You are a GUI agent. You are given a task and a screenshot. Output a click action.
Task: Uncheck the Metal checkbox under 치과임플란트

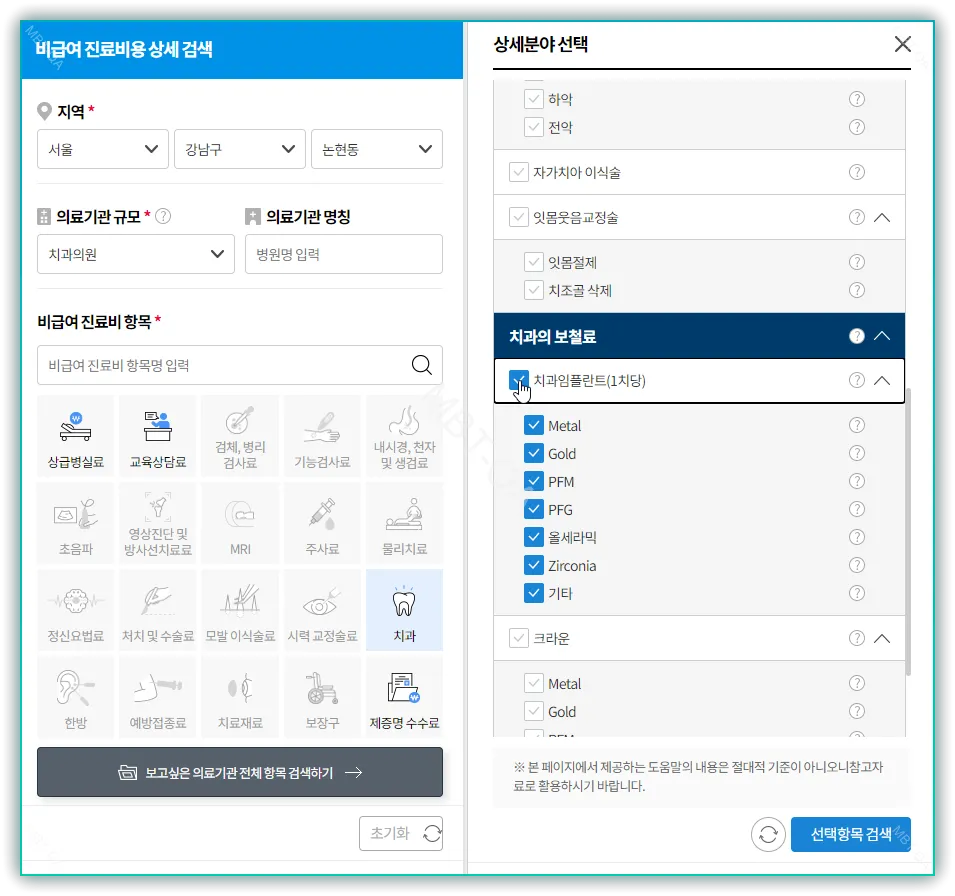(x=534, y=425)
